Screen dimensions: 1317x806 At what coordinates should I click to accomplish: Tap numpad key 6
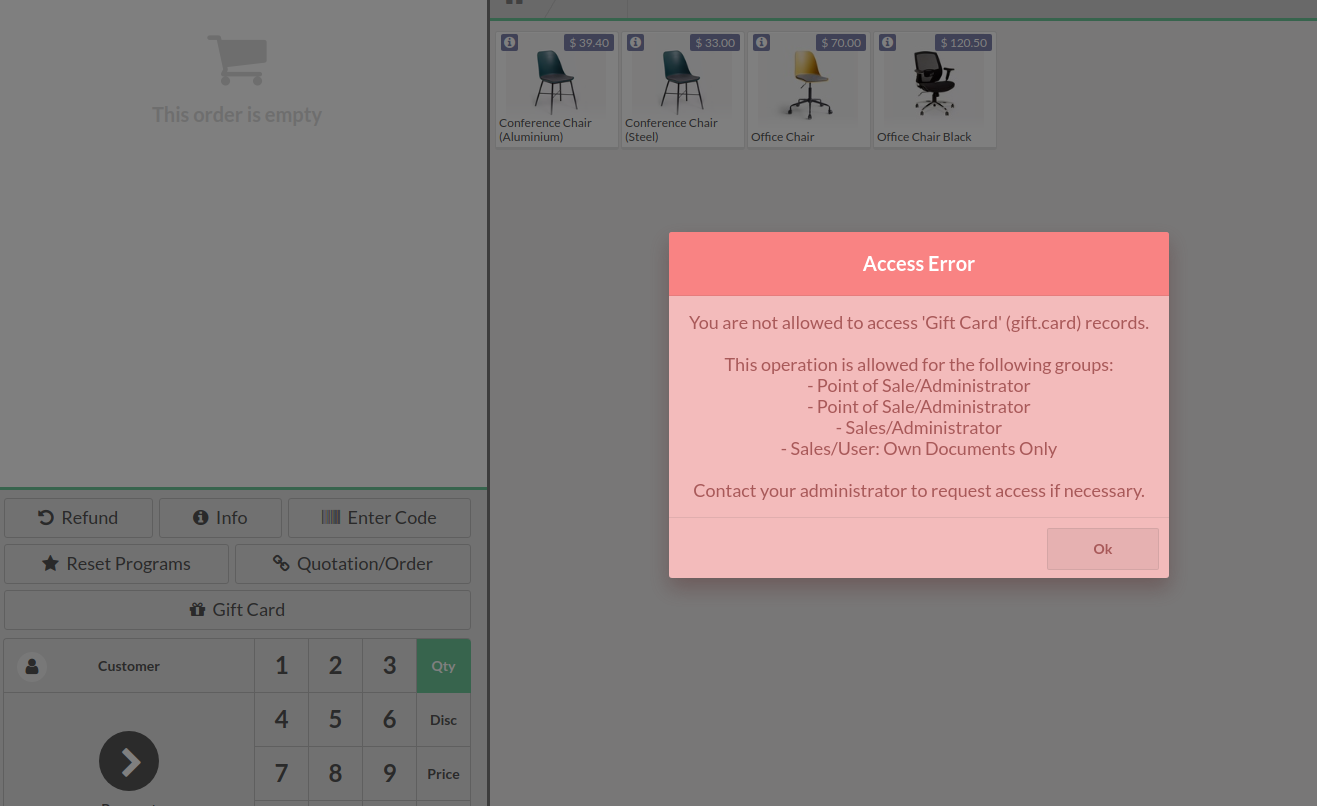point(390,720)
